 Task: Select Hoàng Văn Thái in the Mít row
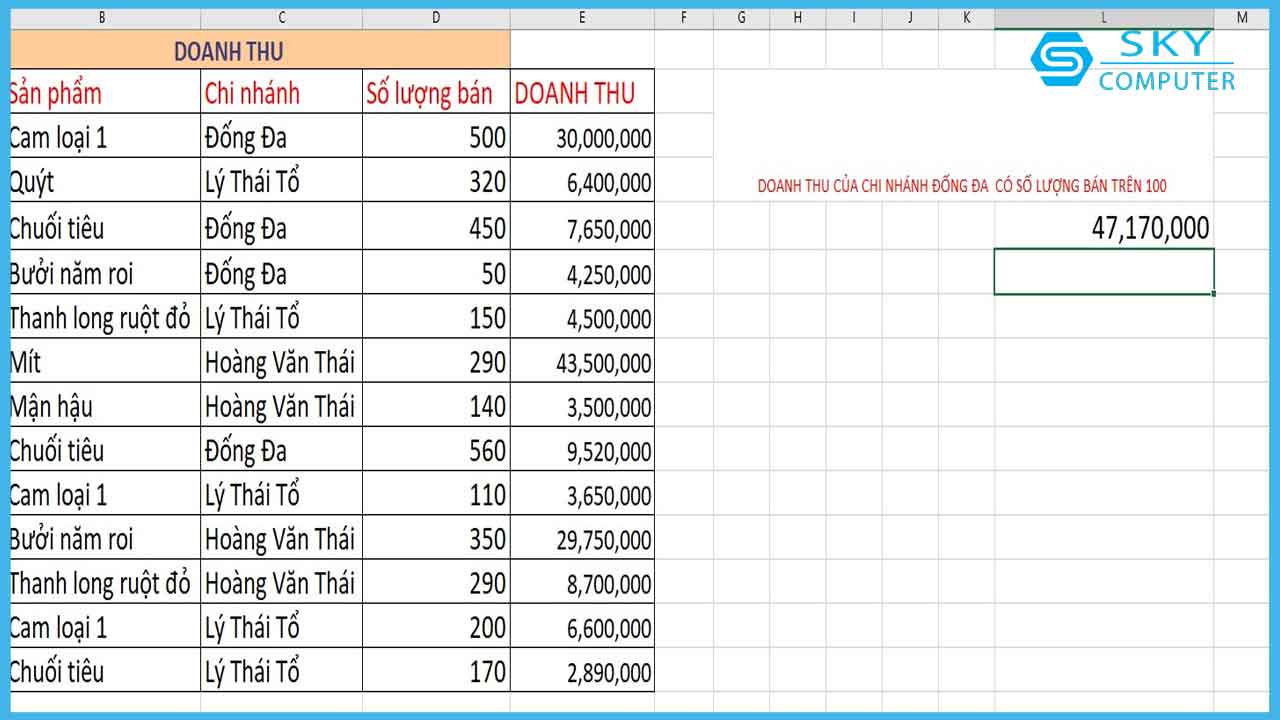click(x=281, y=361)
